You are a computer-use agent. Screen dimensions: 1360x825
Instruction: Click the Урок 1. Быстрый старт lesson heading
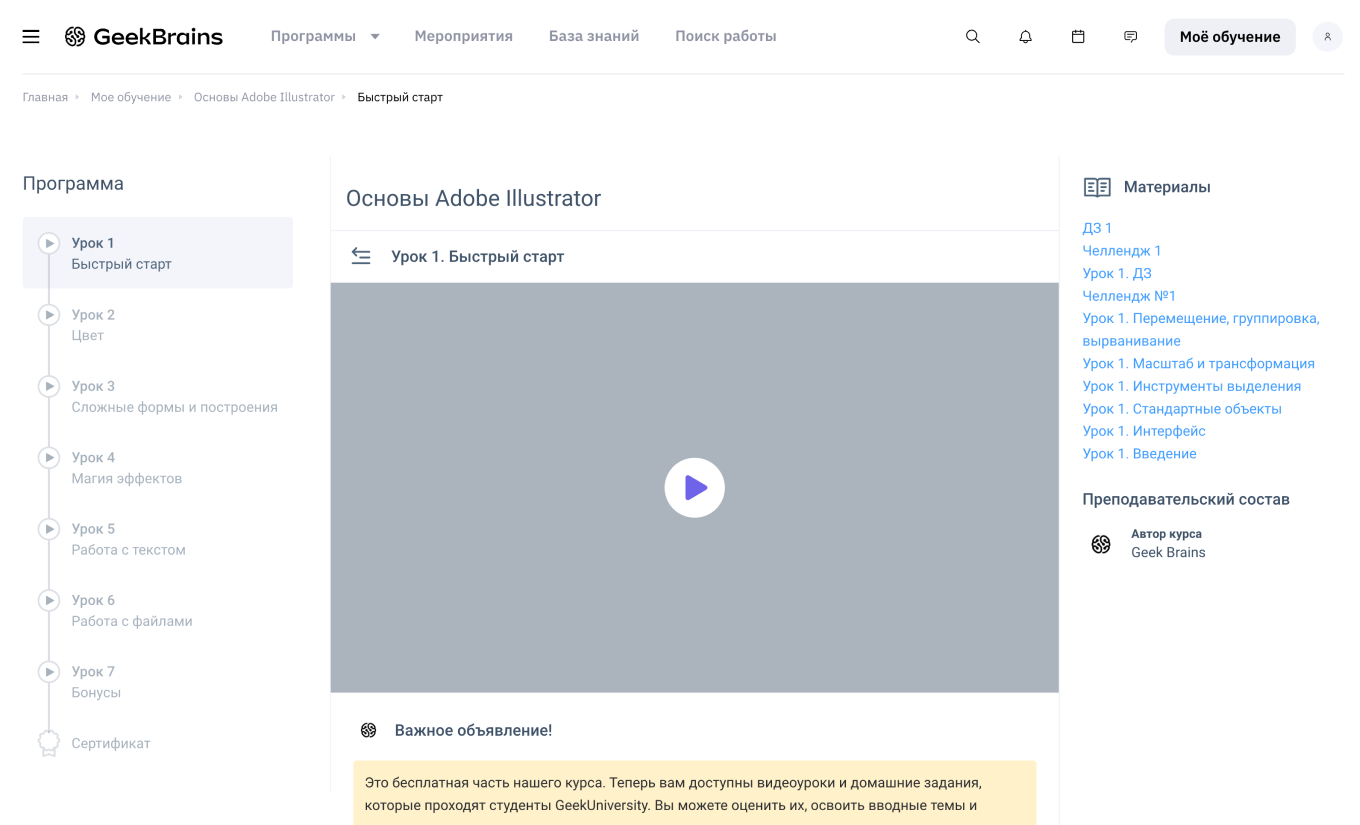coord(478,257)
